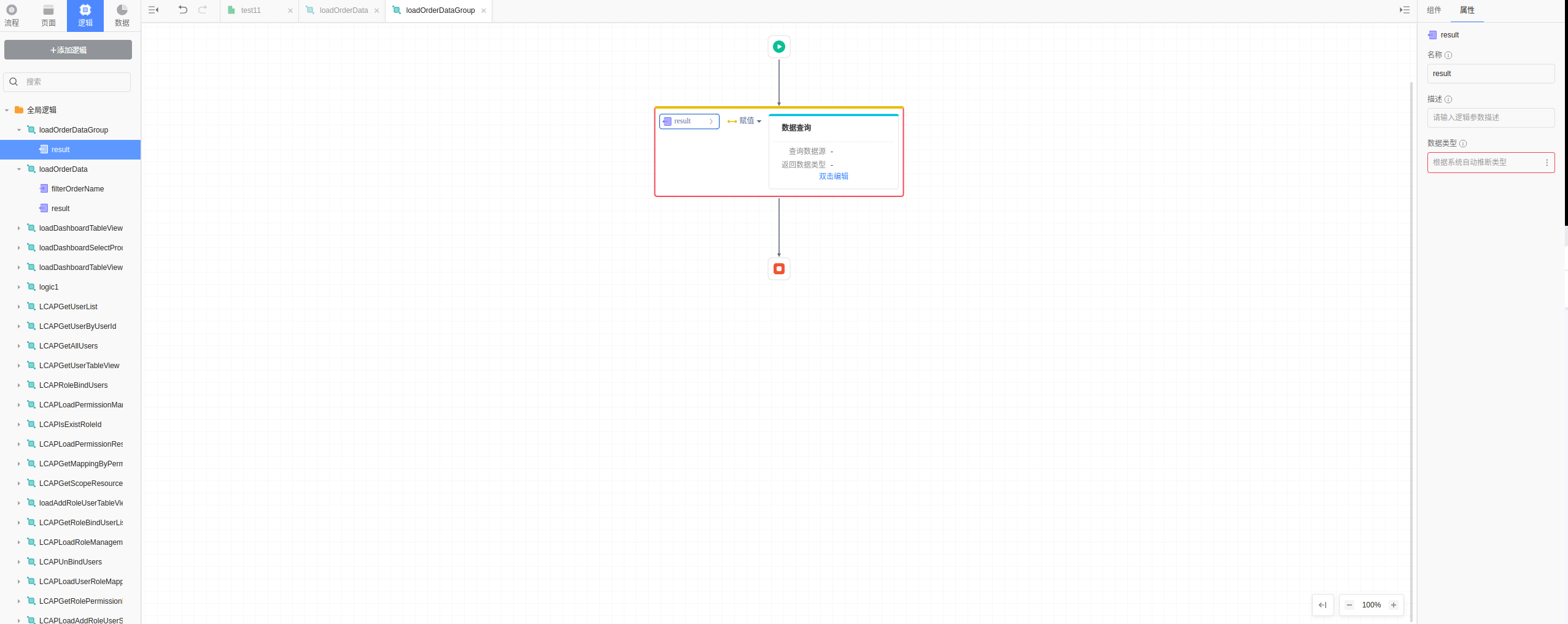Select the 数据查询 node title

(x=796, y=128)
